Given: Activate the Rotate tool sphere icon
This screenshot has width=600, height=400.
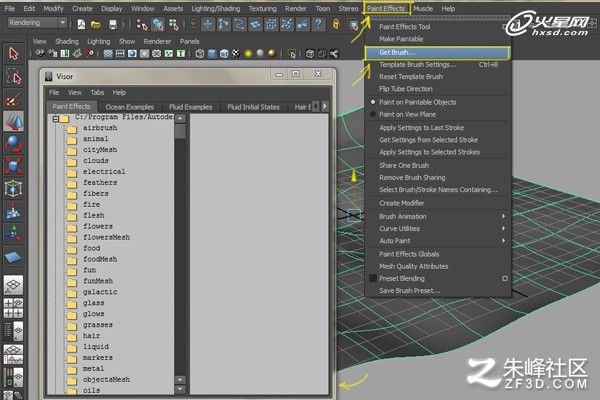Looking at the screenshot, I should (13, 144).
